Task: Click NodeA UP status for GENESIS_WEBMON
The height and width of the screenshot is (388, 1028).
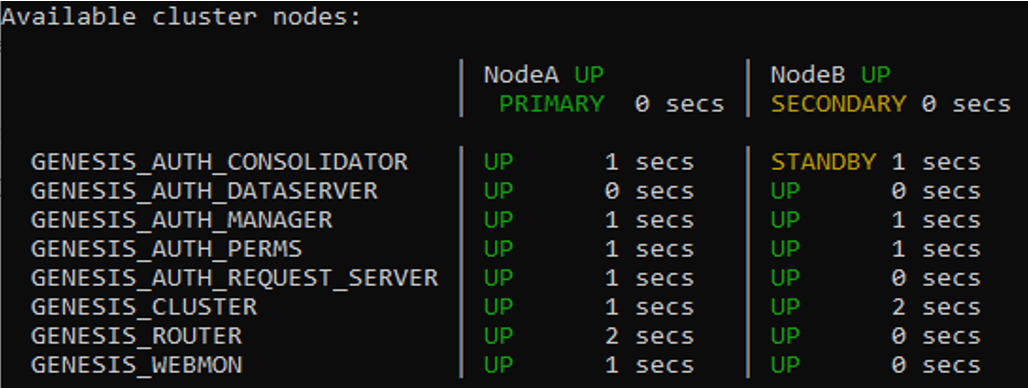Action: point(498,365)
